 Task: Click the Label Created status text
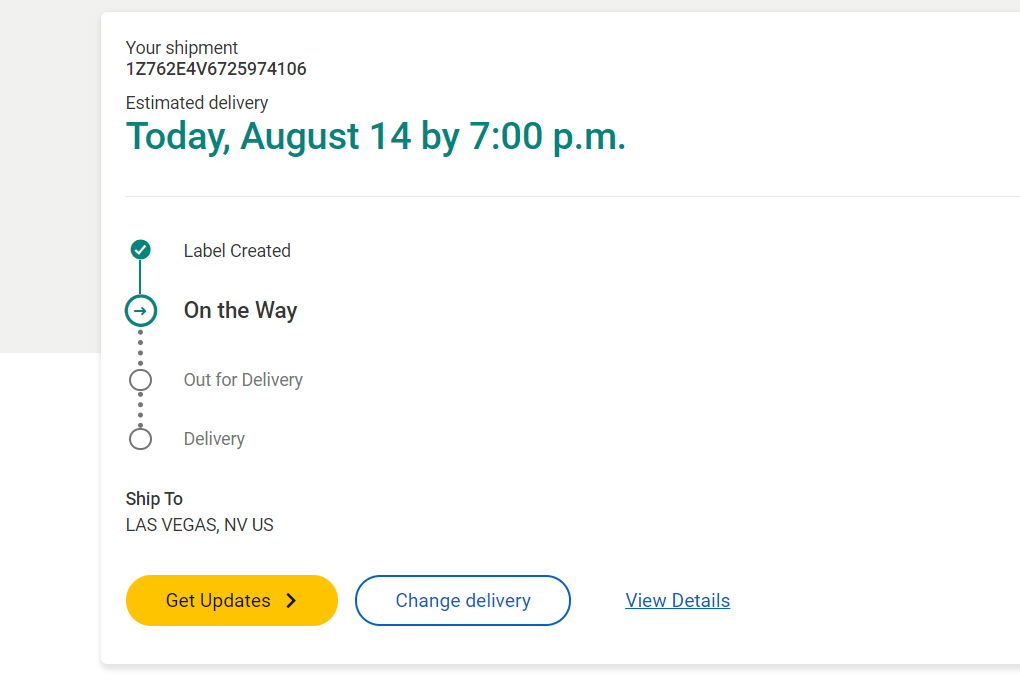[x=237, y=250]
